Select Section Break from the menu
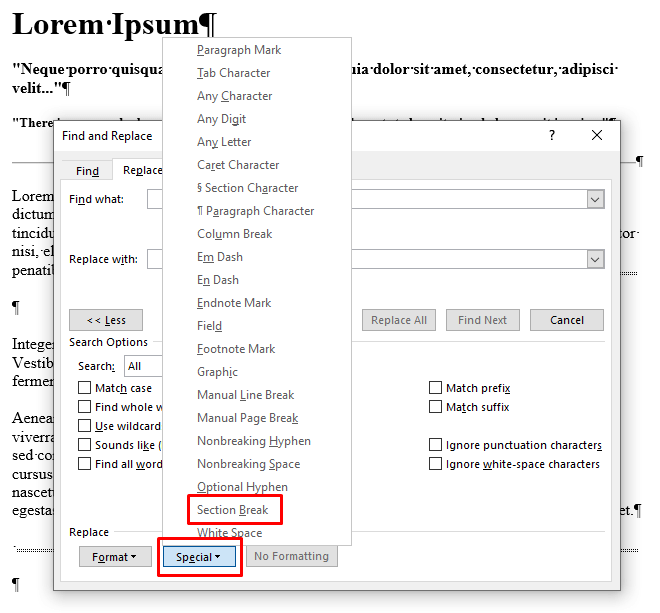The height and width of the screenshot is (613, 660). click(232, 510)
